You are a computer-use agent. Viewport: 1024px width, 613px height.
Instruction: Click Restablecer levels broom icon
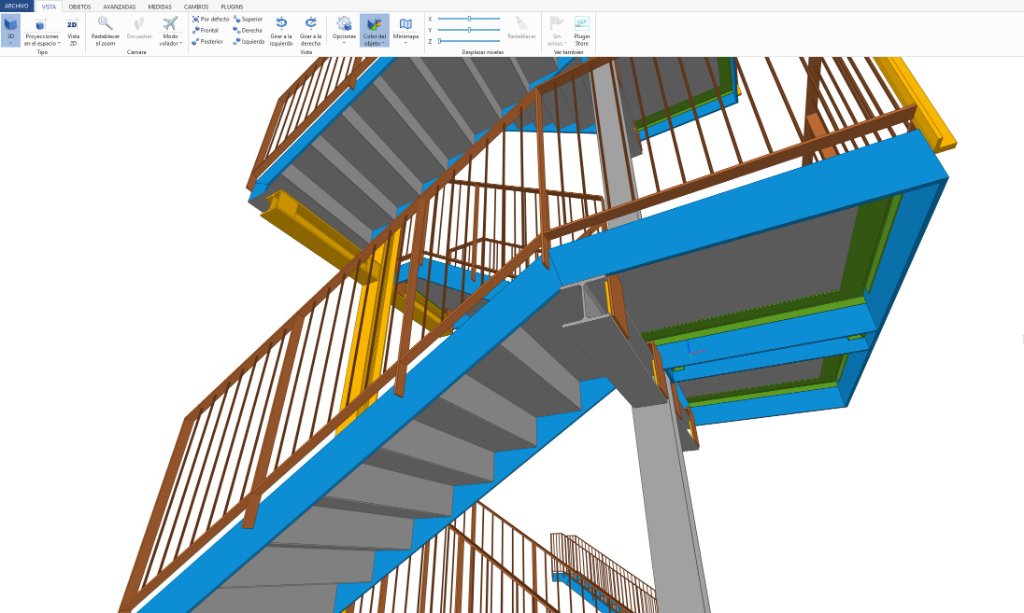pos(521,24)
